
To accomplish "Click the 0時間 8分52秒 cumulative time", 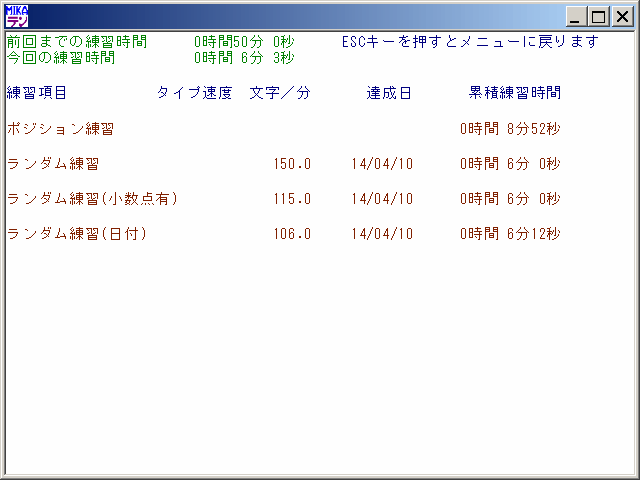I will (x=510, y=129).
